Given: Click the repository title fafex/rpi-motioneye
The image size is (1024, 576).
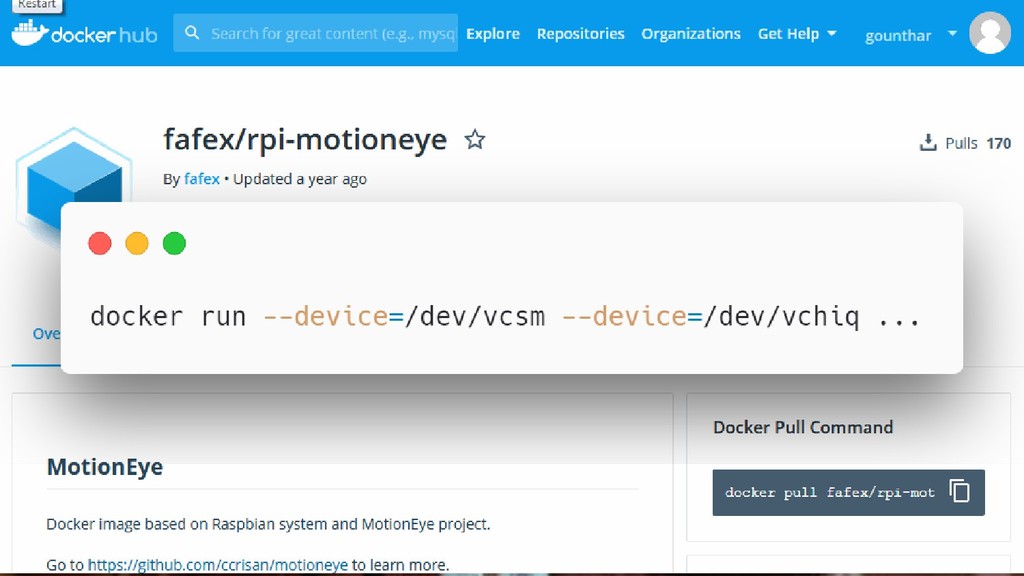Looking at the screenshot, I should coord(305,140).
